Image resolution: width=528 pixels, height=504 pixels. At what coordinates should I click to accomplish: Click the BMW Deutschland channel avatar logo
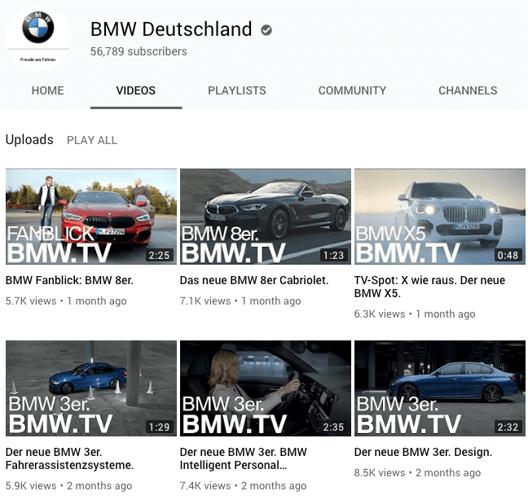[x=38, y=38]
